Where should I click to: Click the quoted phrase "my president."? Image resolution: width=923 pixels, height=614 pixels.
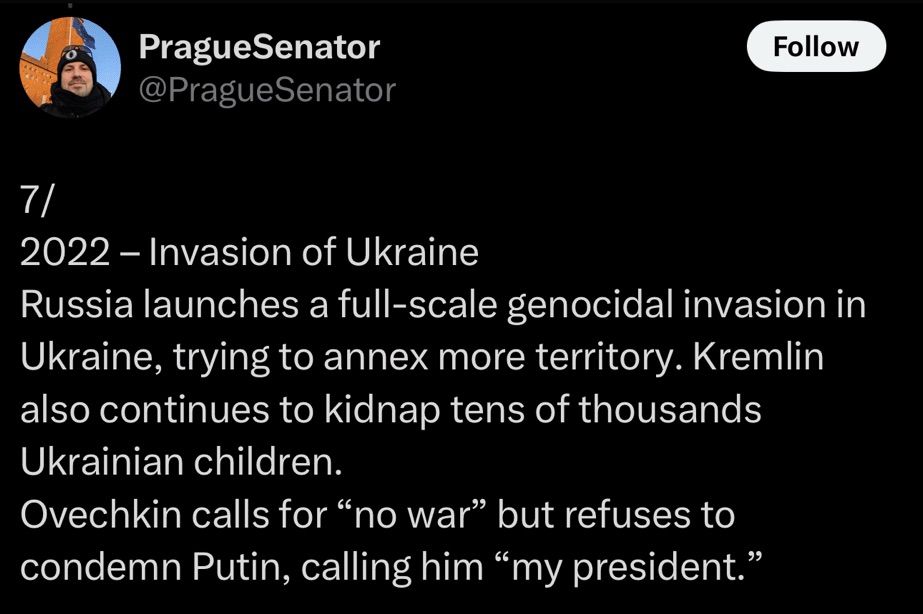[x=638, y=566]
